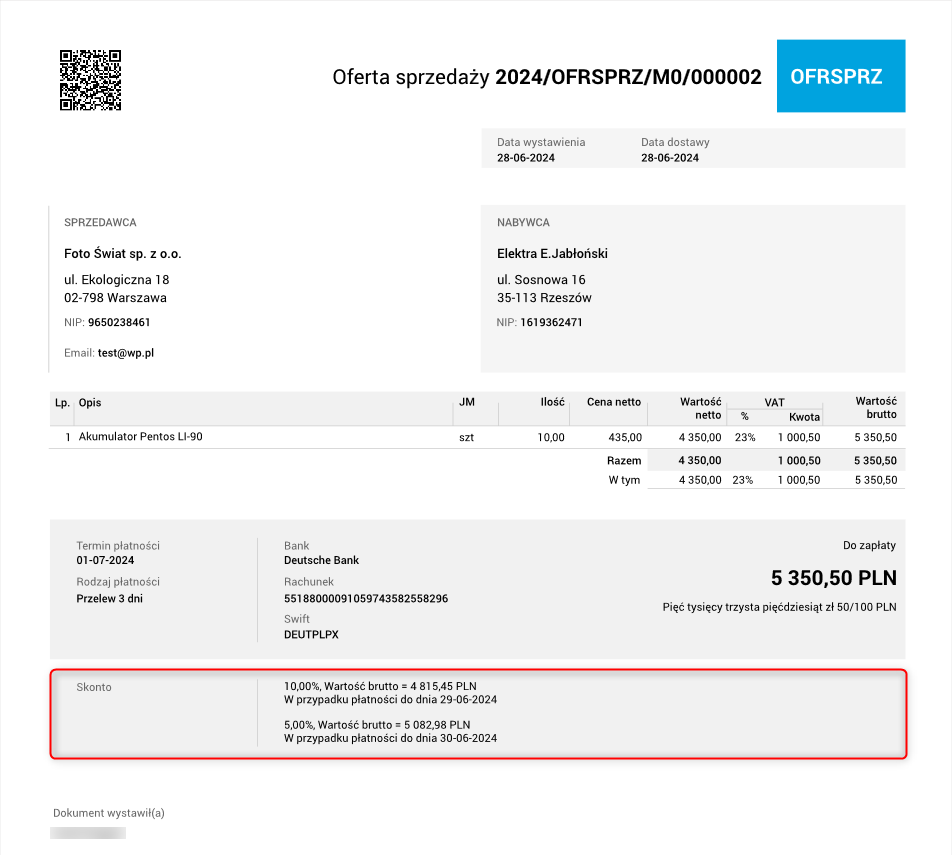The image size is (952, 855).
Task: Click the seller name Foto Świat sp. z o.o.
Action: [x=122, y=253]
